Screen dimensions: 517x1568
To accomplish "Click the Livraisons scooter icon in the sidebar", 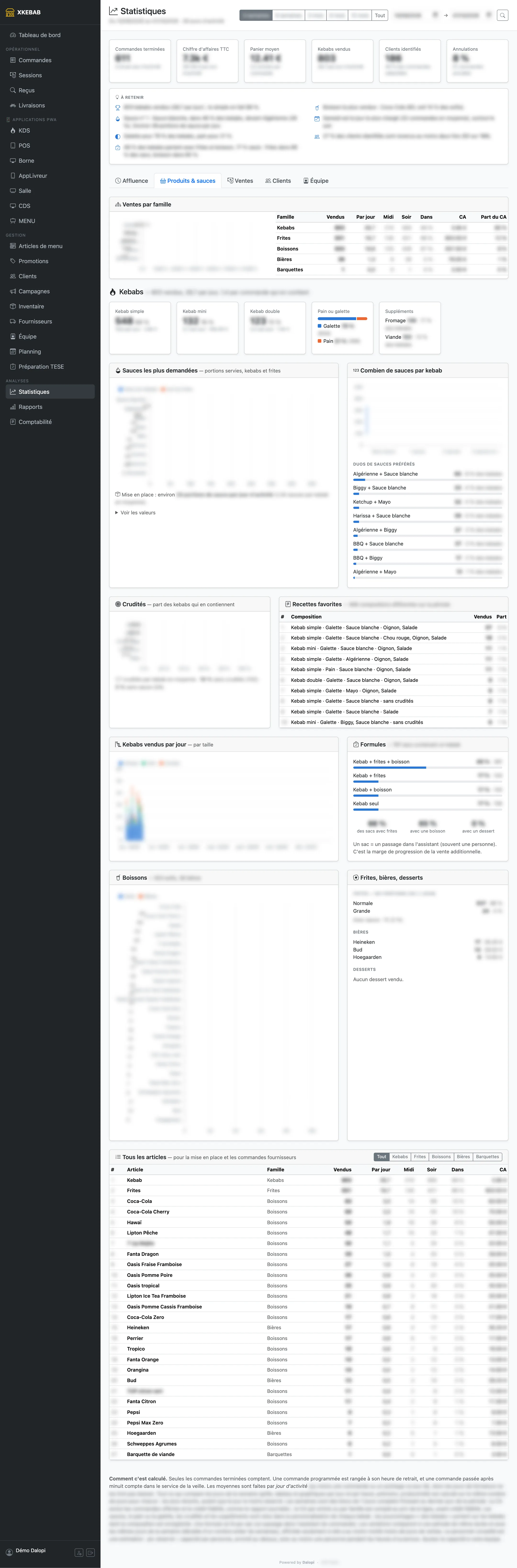I will 13,105.
